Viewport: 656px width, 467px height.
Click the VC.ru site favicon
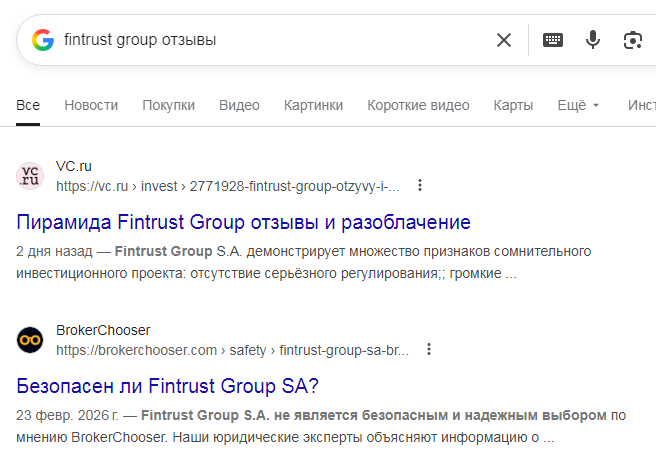point(30,176)
